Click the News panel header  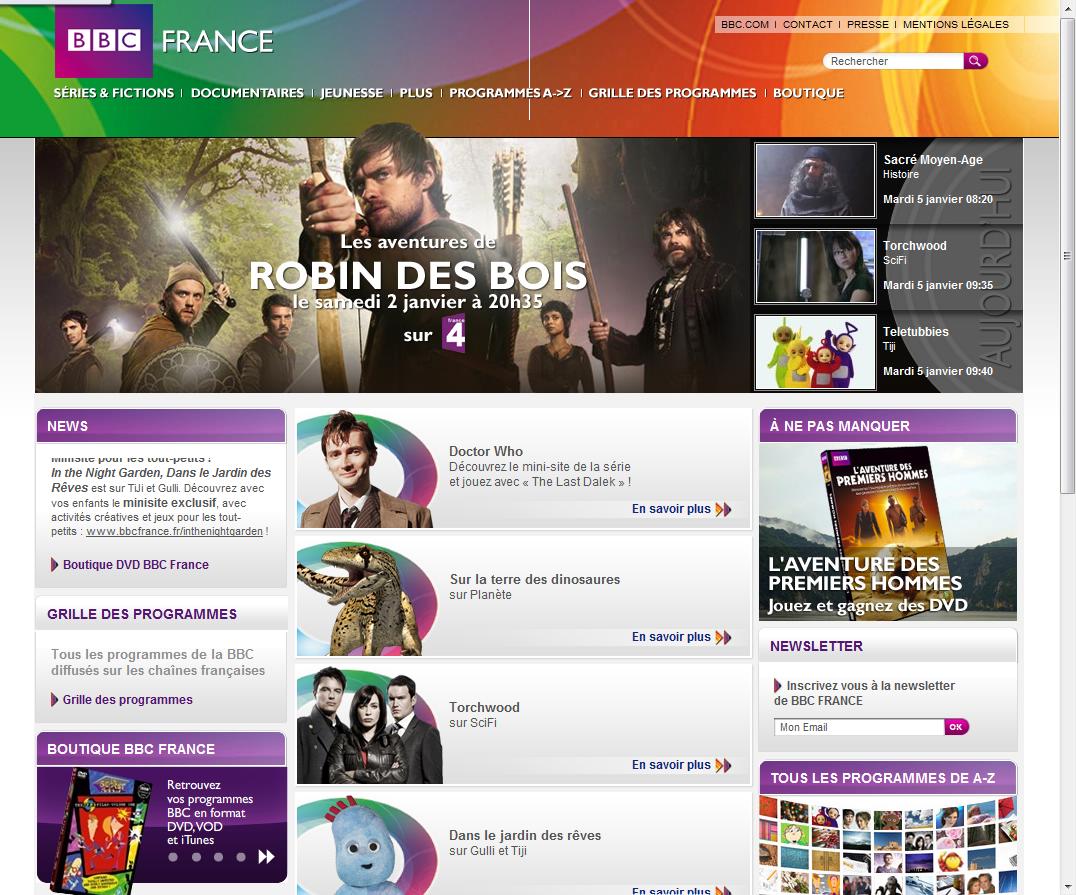[161, 426]
